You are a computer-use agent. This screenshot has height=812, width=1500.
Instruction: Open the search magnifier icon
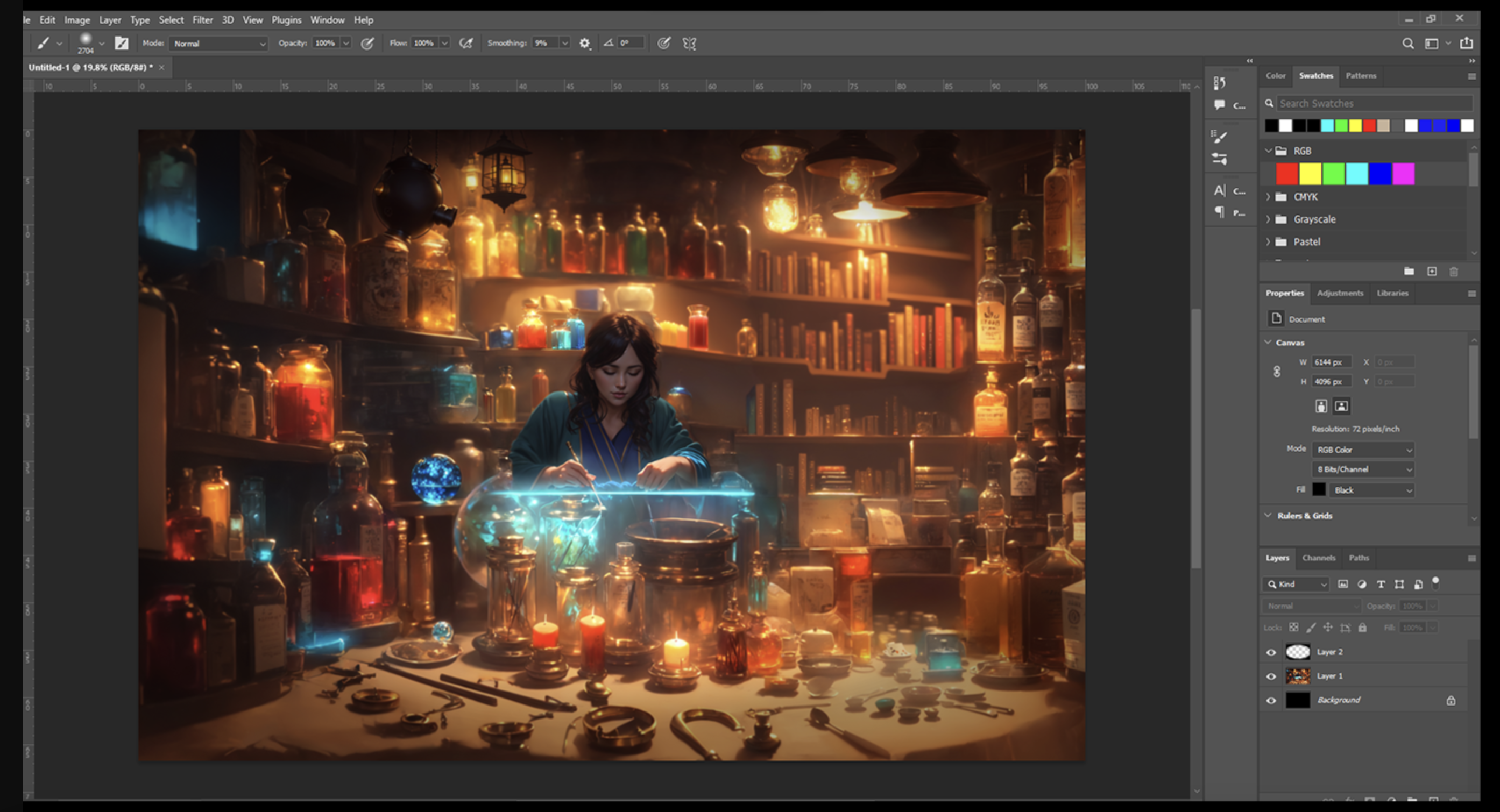pyautogui.click(x=1407, y=44)
